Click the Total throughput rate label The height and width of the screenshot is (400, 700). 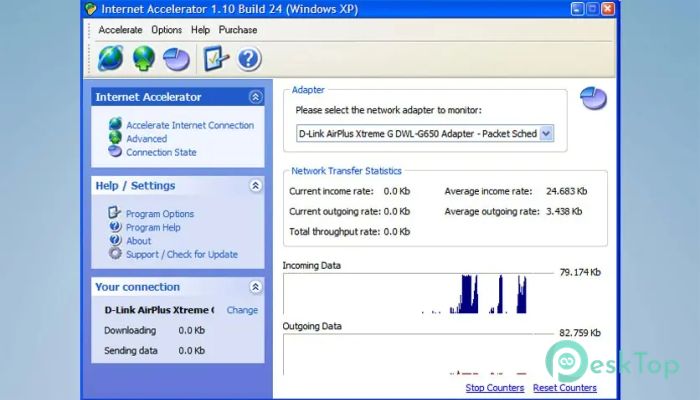(x=334, y=231)
